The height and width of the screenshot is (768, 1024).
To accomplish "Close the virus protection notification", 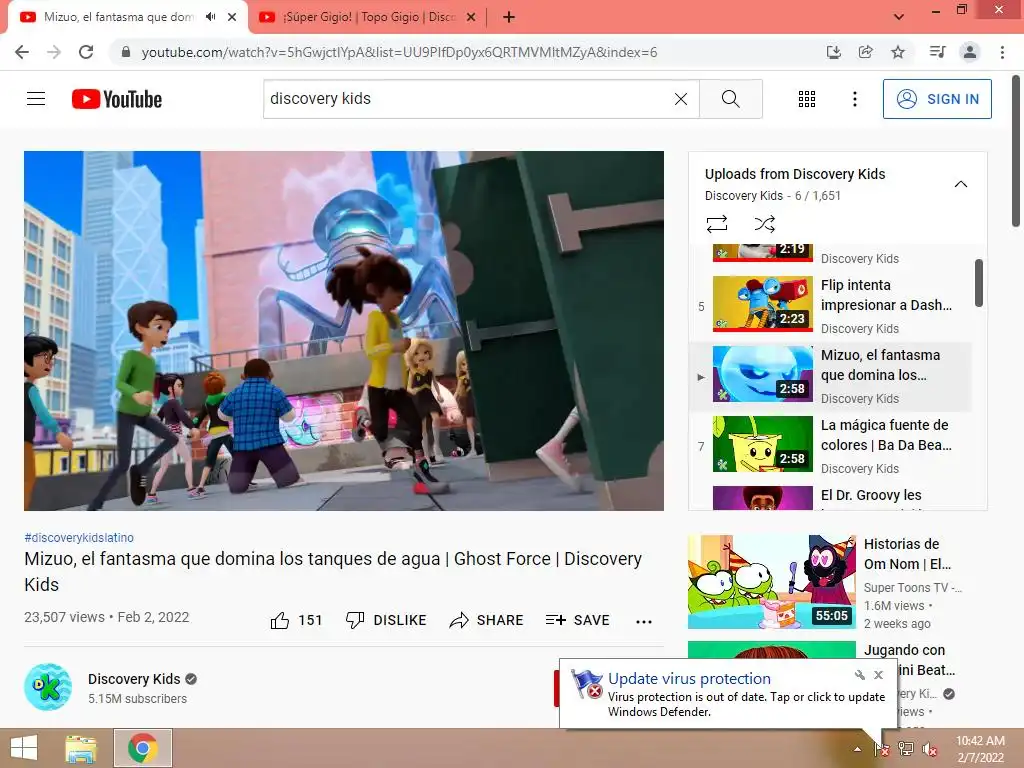I will pos(878,675).
